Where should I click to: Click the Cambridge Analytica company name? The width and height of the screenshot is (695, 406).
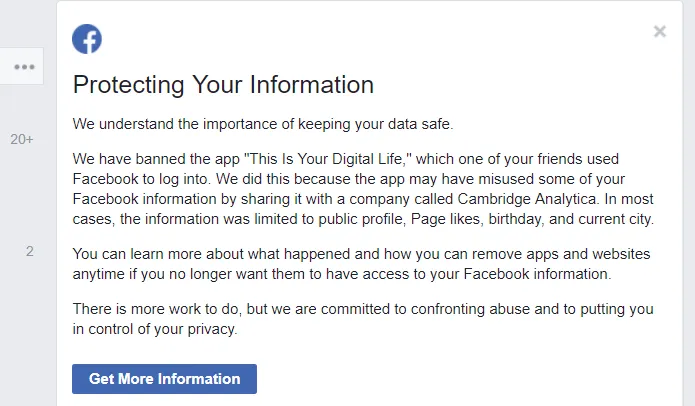pos(527,199)
